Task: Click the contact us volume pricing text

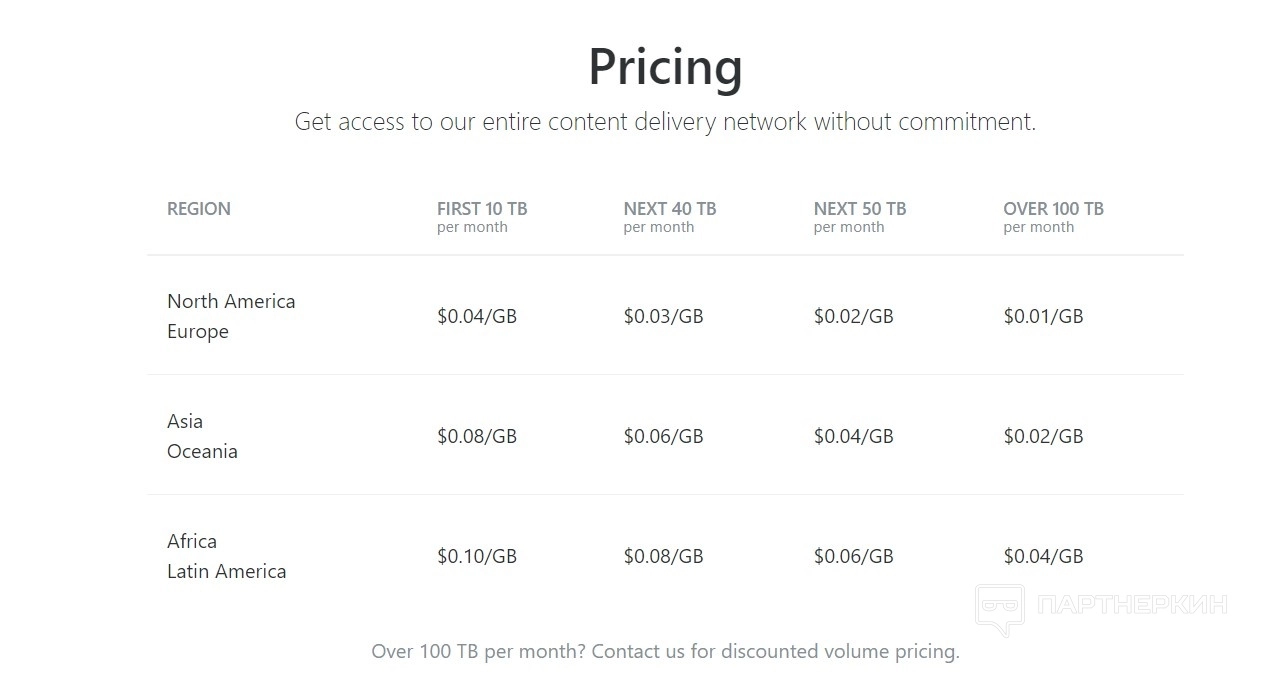Action: click(665, 651)
